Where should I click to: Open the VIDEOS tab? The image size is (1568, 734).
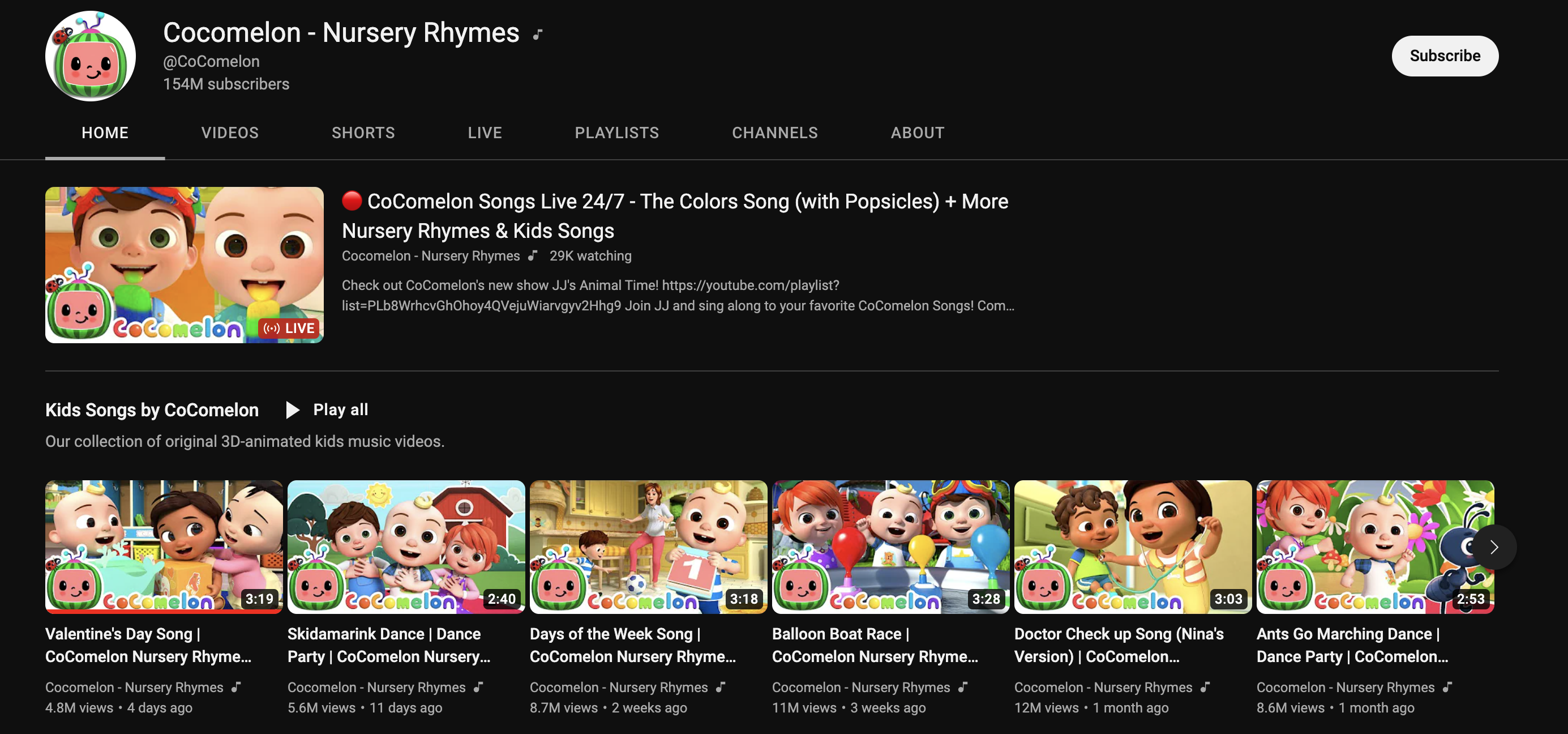tap(229, 133)
